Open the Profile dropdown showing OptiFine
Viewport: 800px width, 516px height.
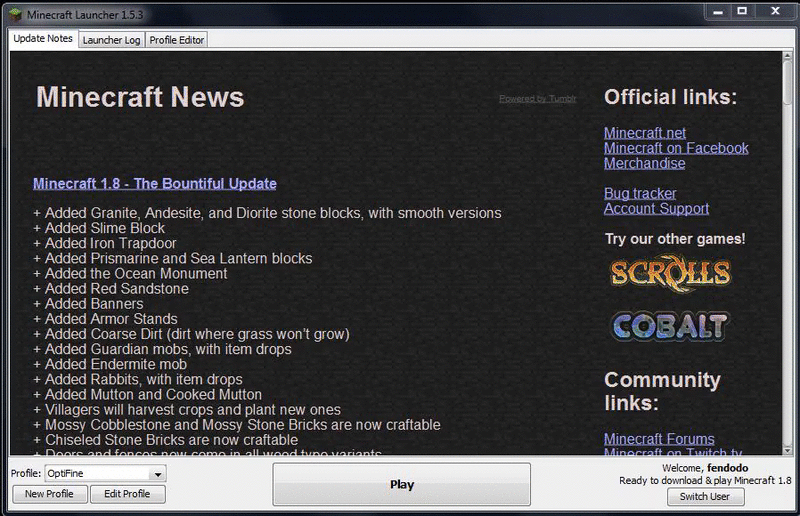(105, 474)
